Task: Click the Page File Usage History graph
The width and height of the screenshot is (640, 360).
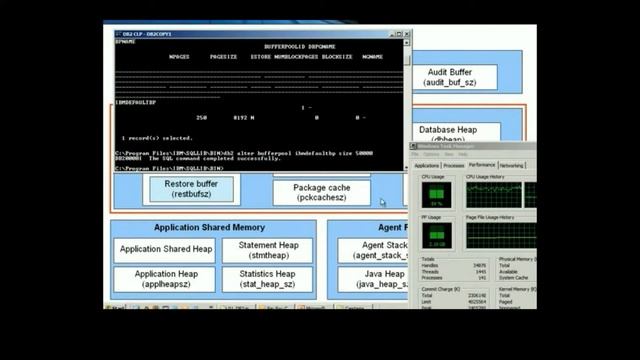Action: coord(501,236)
